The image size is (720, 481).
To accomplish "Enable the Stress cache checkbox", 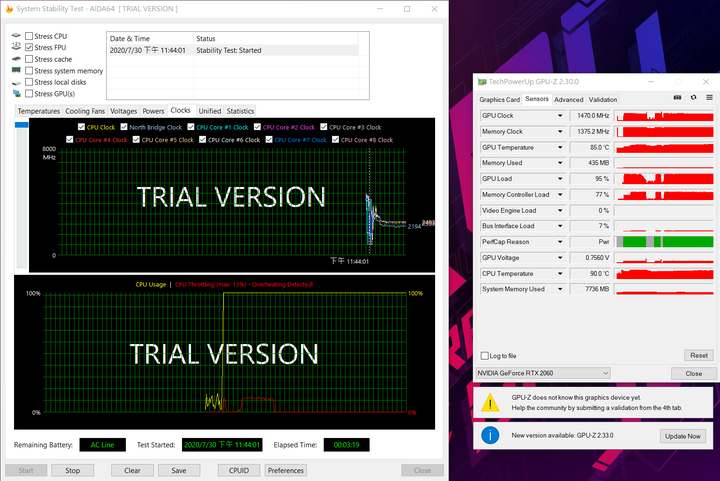I will [29, 59].
